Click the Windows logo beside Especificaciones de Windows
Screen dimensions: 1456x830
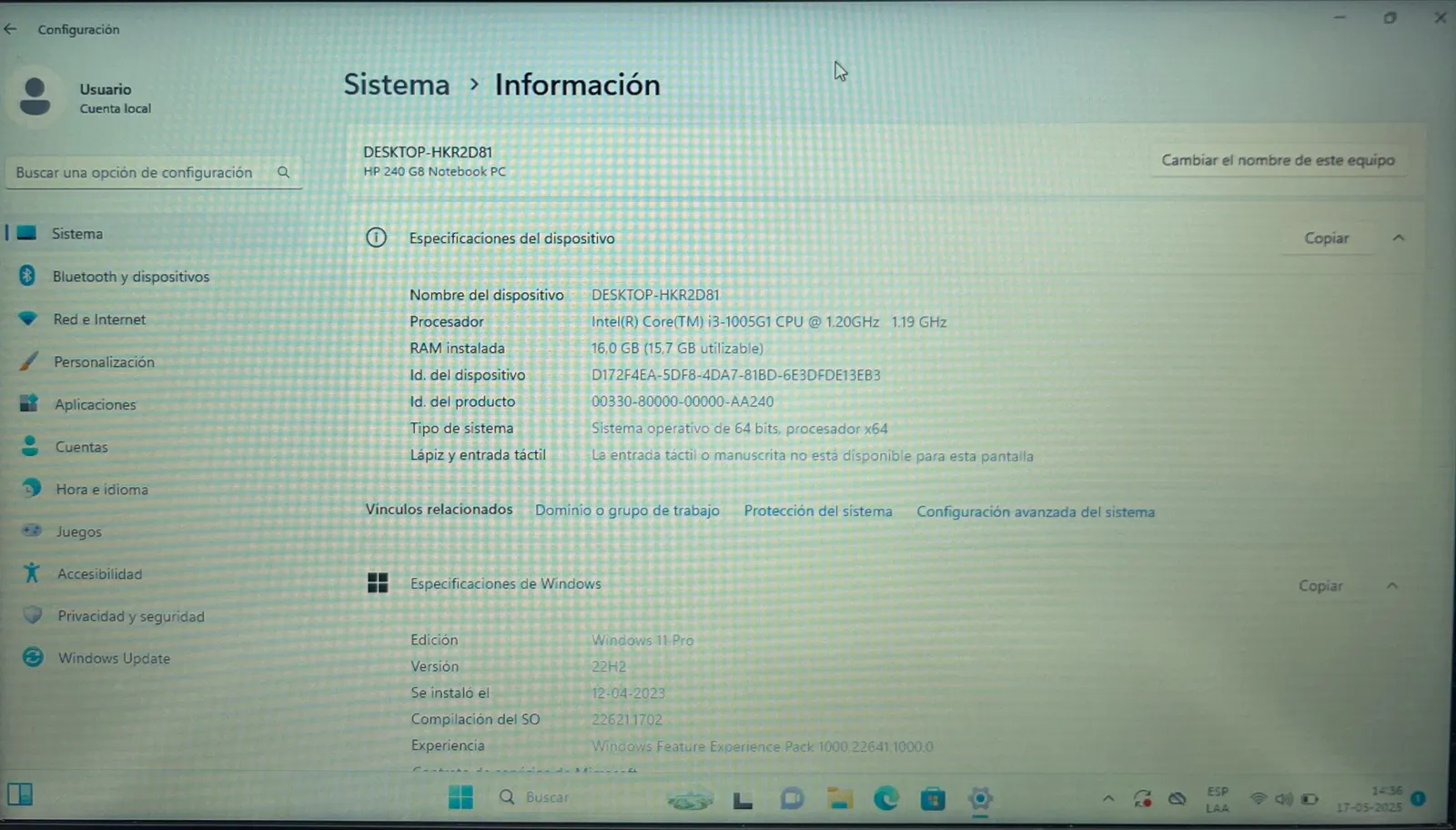point(378,583)
